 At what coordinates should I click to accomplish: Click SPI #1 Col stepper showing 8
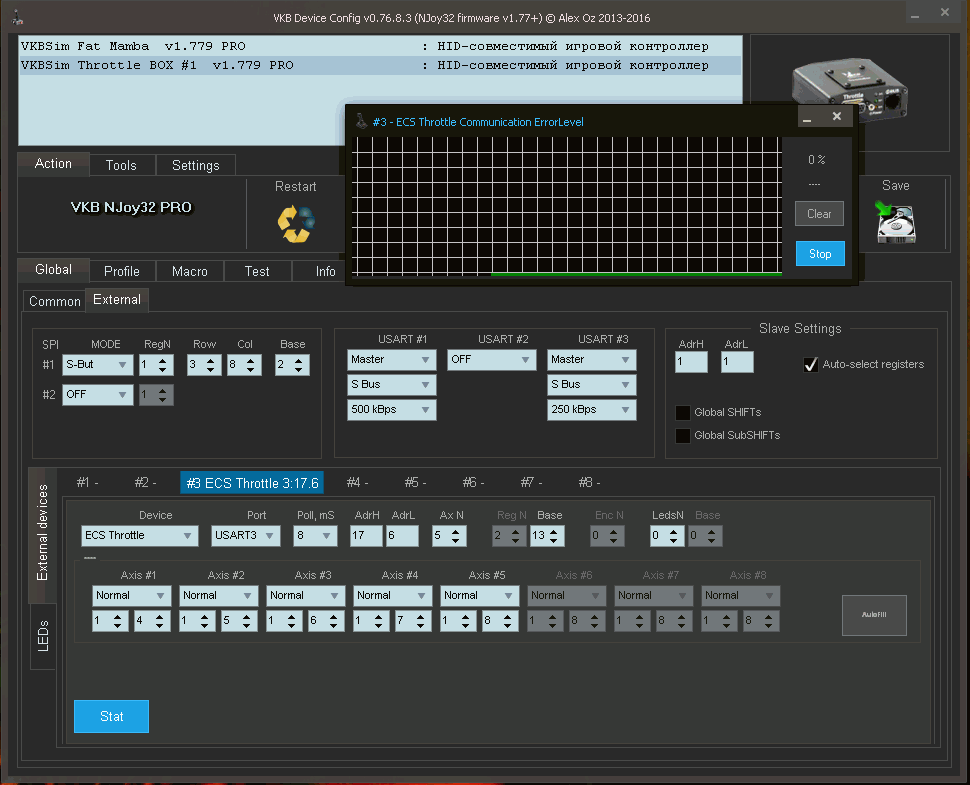[x=244, y=365]
